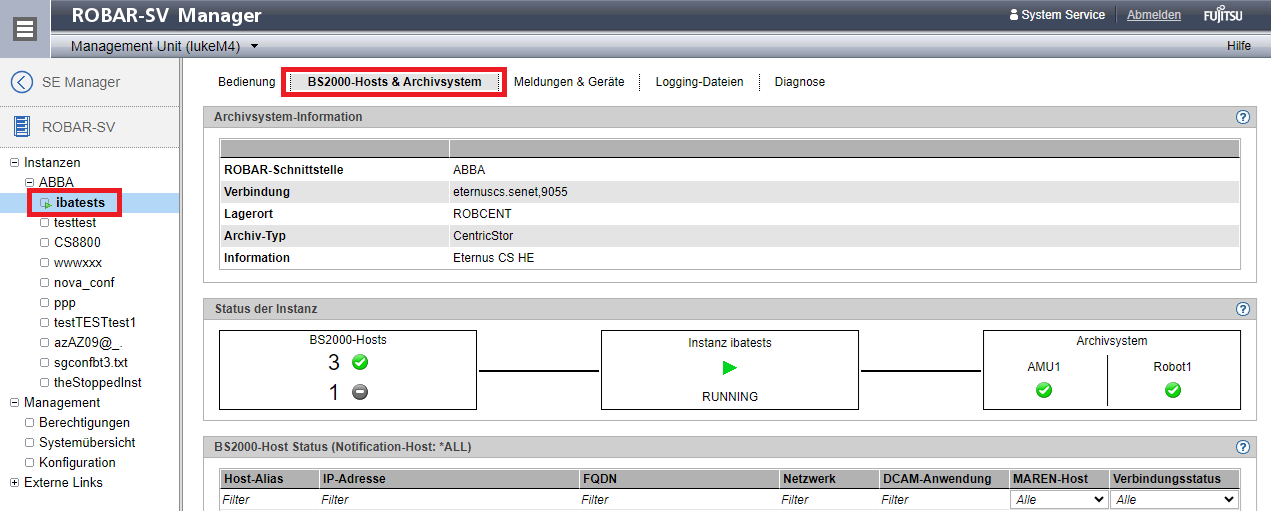Click the eternuscs.senet,9055 connection value
The image size is (1271, 511).
[x=510, y=192]
